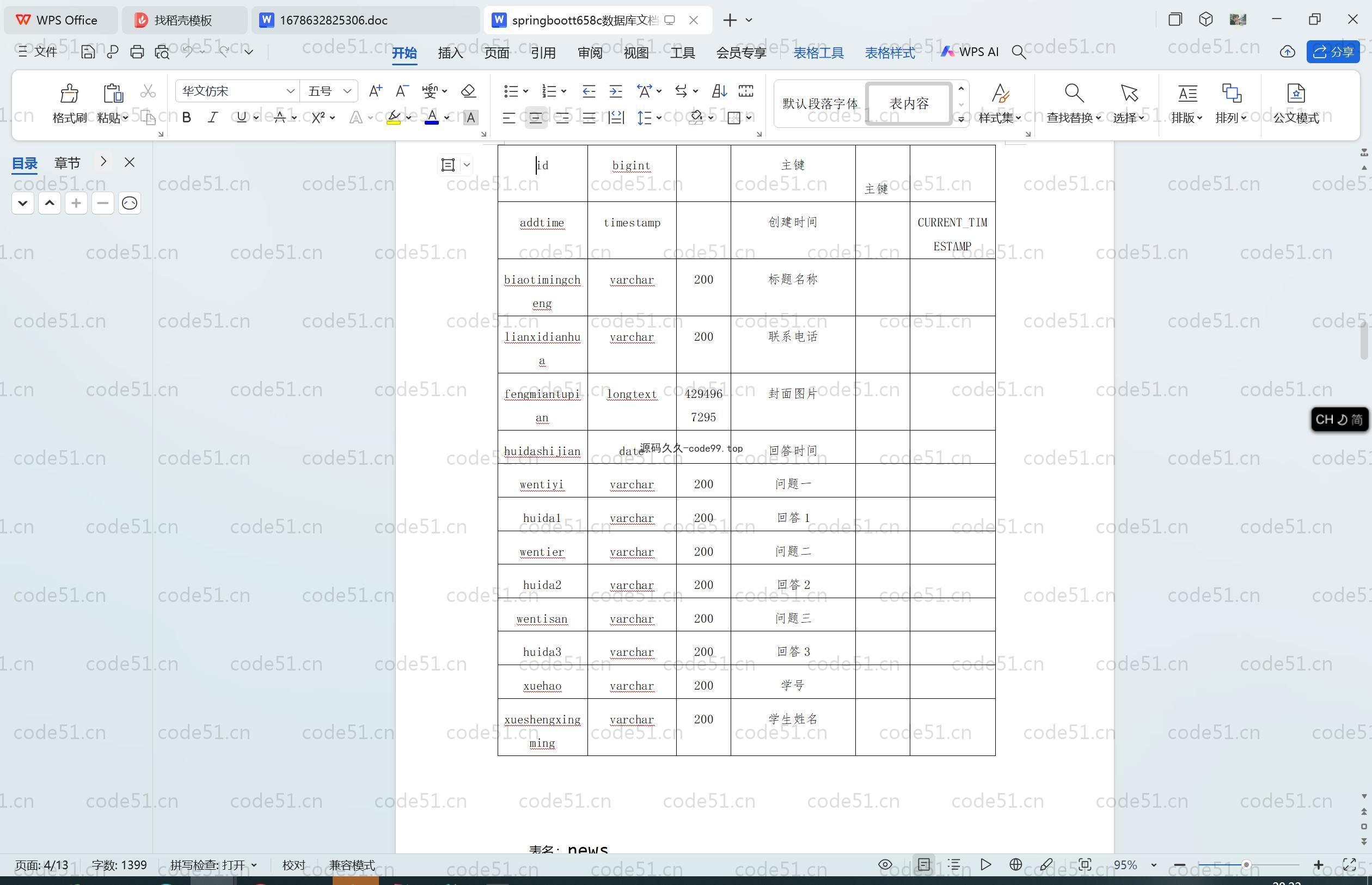Increase font size with the A+ icon
The image size is (1372, 885).
pos(375,91)
